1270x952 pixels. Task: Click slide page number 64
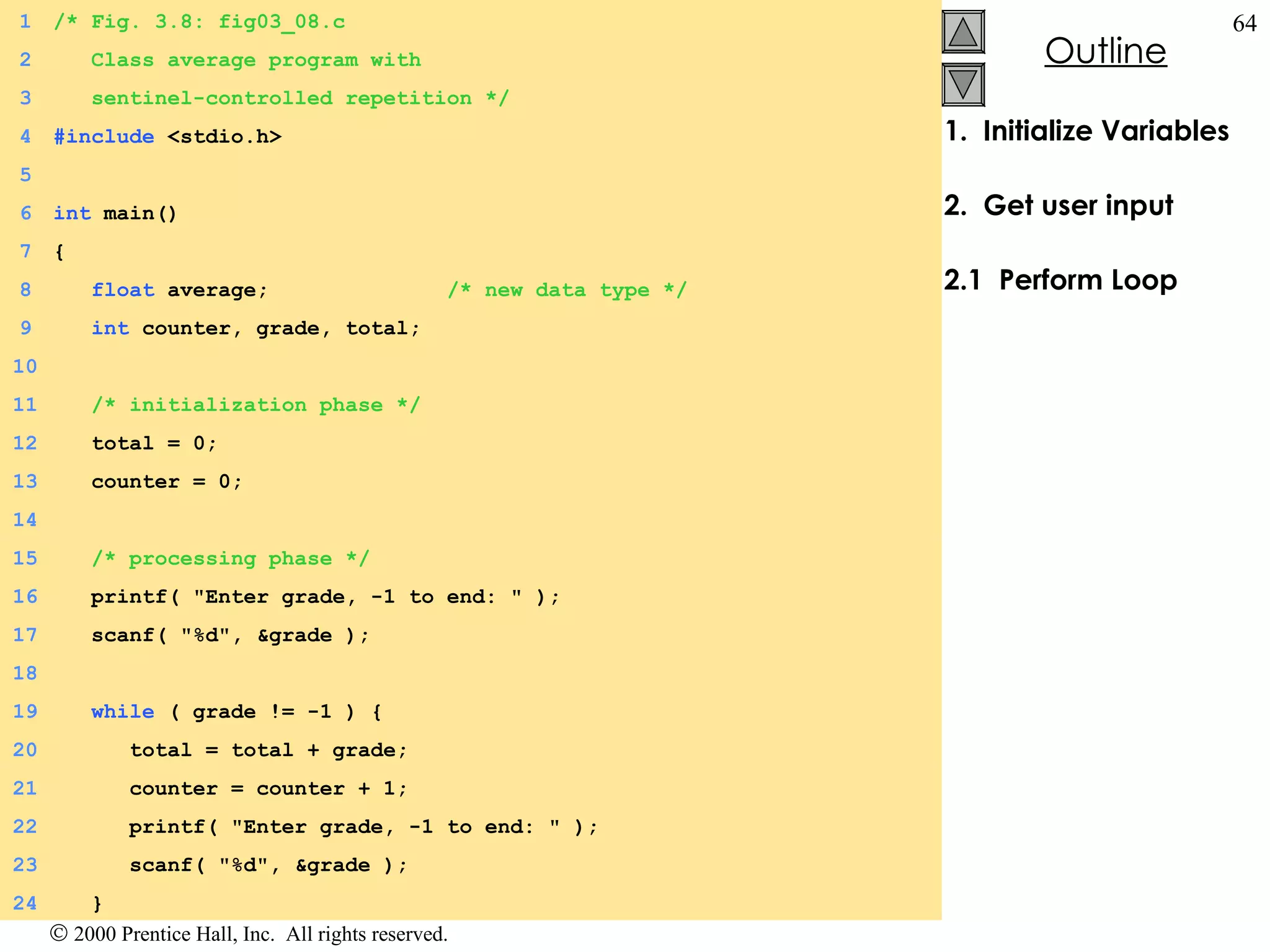click(1245, 24)
